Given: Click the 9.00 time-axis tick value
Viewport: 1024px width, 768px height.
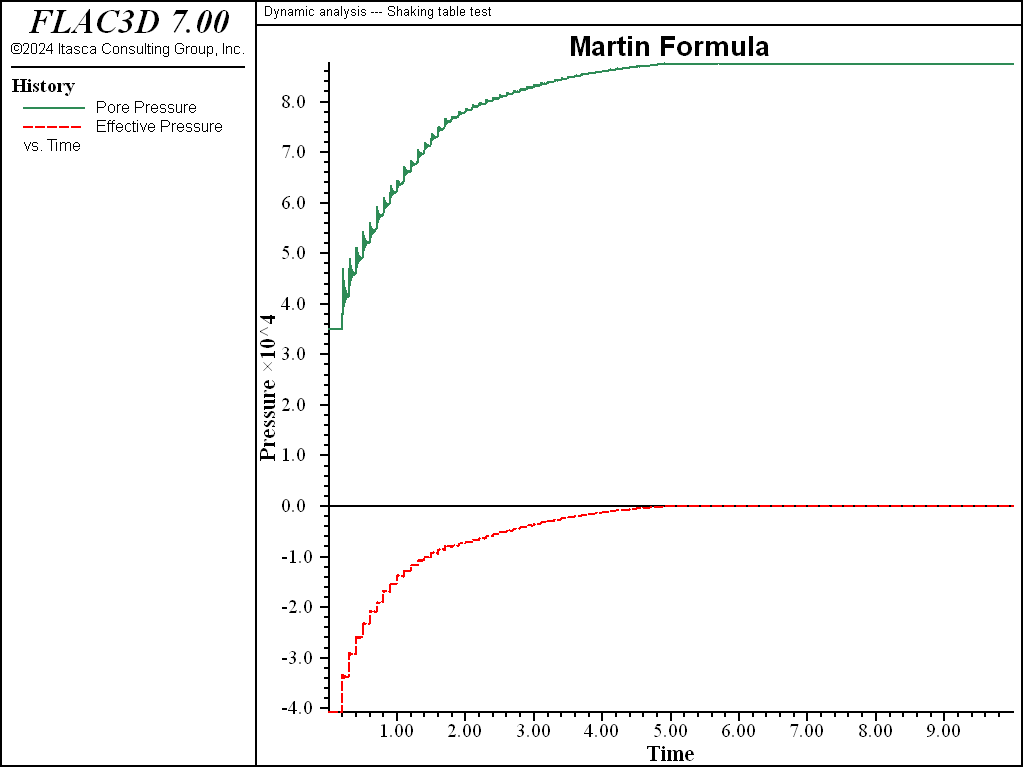Looking at the screenshot, I should [944, 730].
